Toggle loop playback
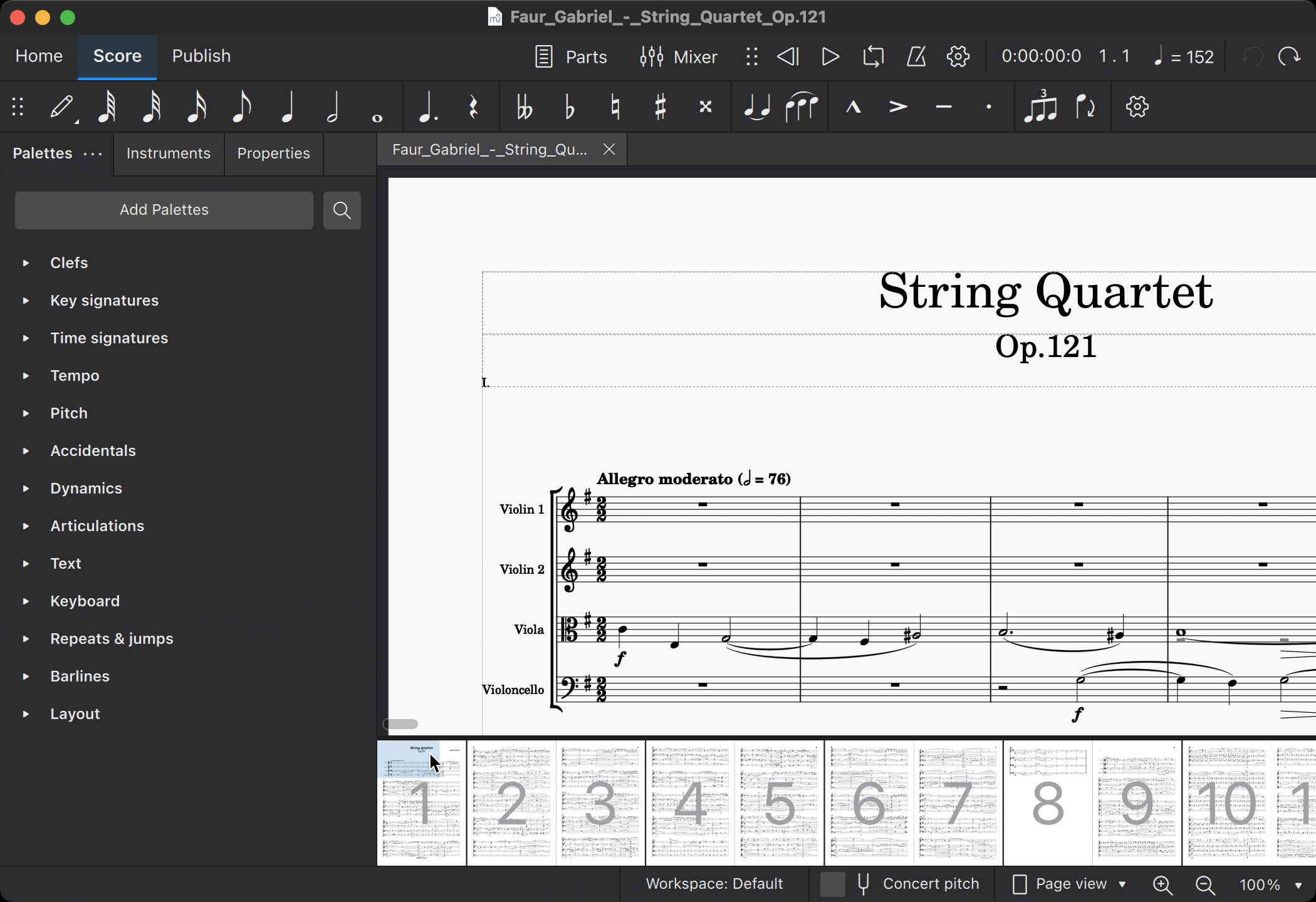Viewport: 1316px width, 902px height. click(873, 57)
